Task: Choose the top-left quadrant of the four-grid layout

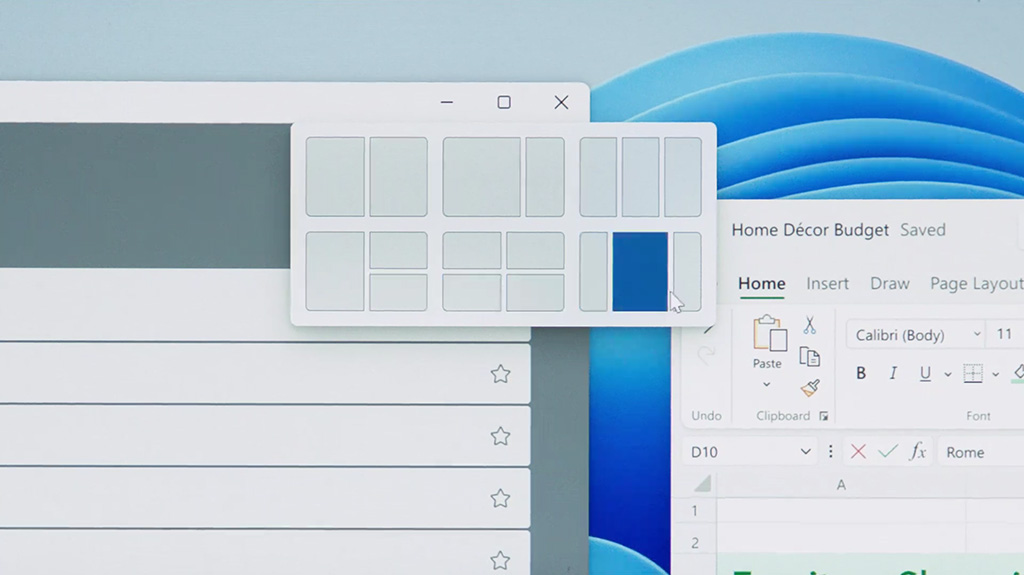Action: click(472, 250)
